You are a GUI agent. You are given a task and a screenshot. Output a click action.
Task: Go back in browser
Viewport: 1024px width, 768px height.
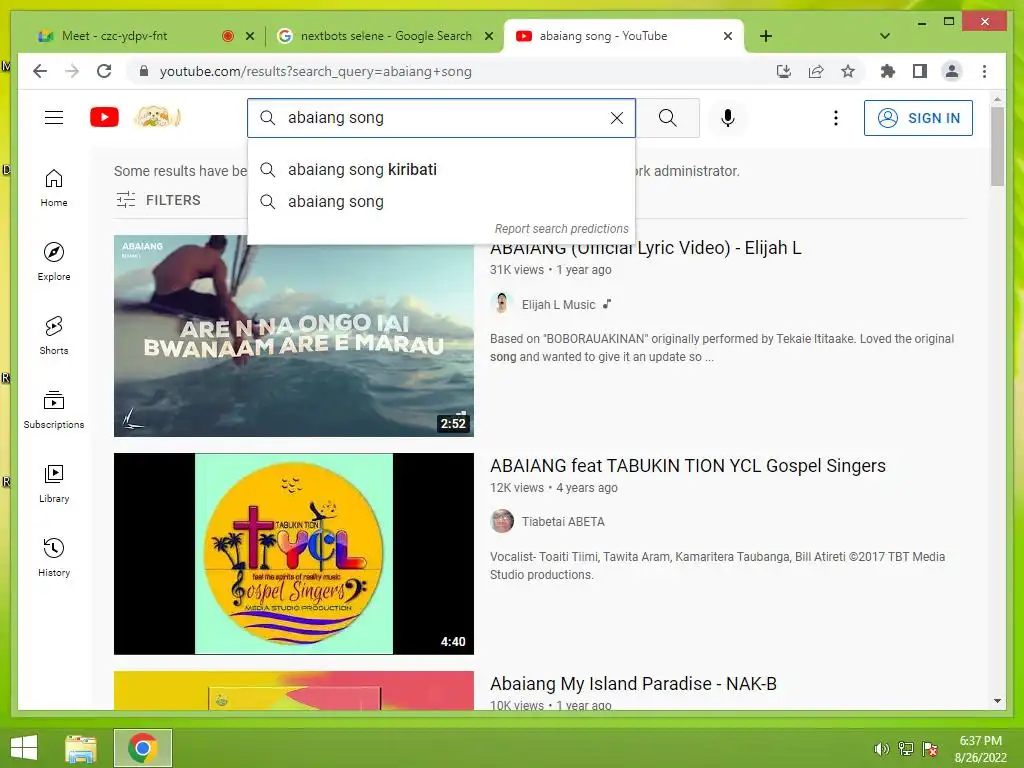40,71
